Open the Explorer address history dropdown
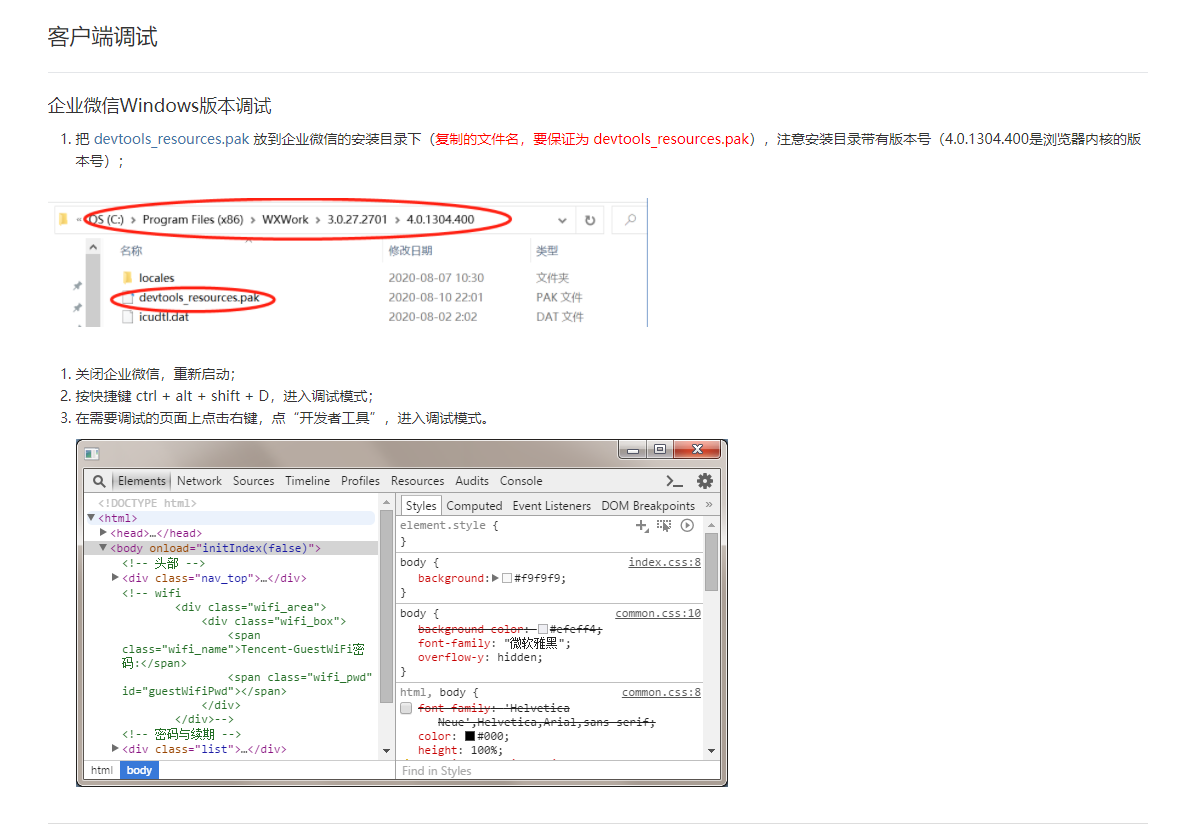 (562, 219)
